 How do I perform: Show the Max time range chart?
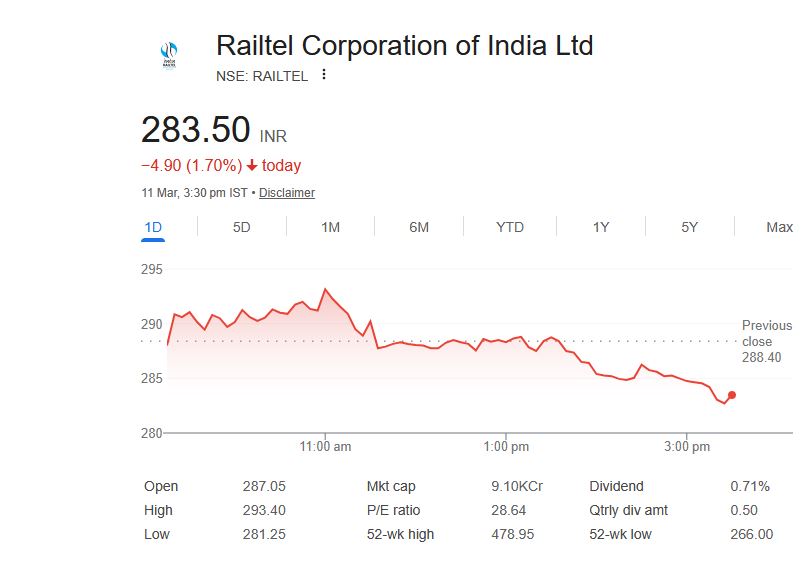click(779, 227)
